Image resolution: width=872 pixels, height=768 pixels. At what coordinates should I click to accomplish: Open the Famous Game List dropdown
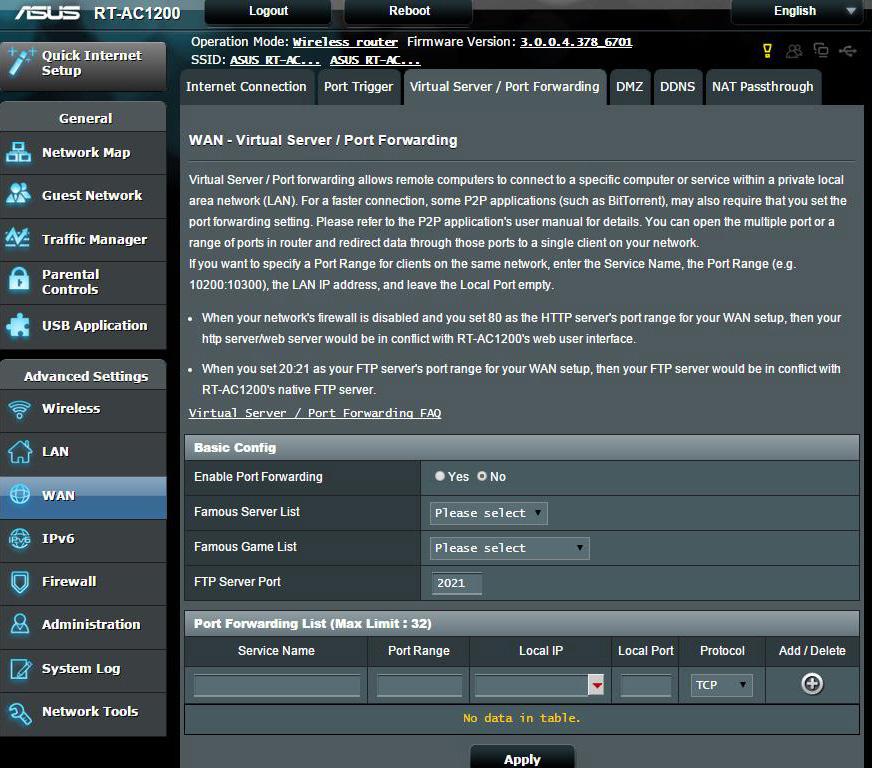pyautogui.click(x=509, y=548)
